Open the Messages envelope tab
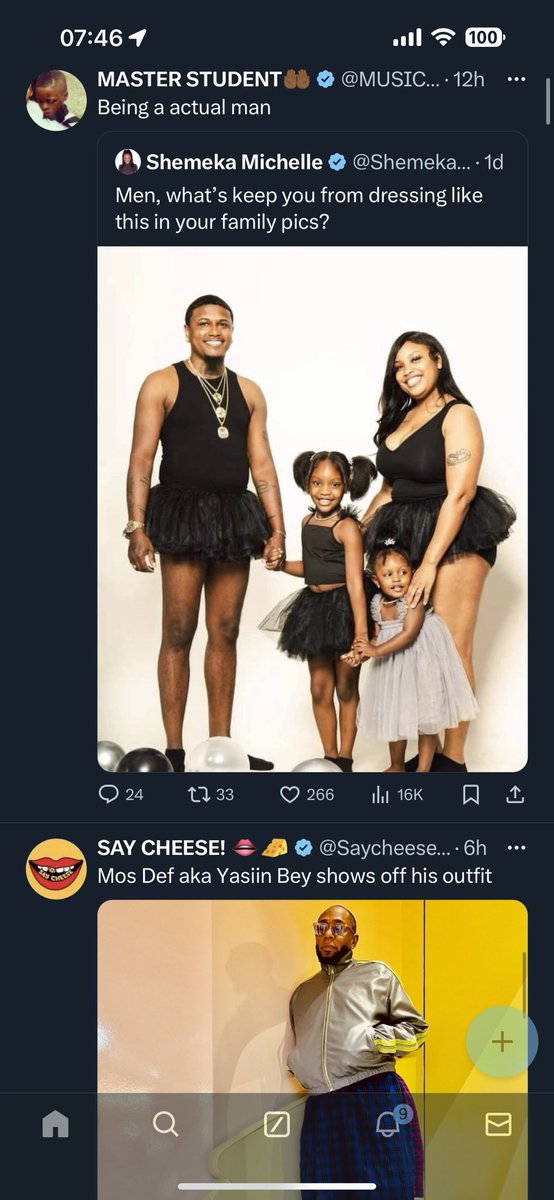This screenshot has height=1200, width=554. pyautogui.click(x=498, y=1125)
